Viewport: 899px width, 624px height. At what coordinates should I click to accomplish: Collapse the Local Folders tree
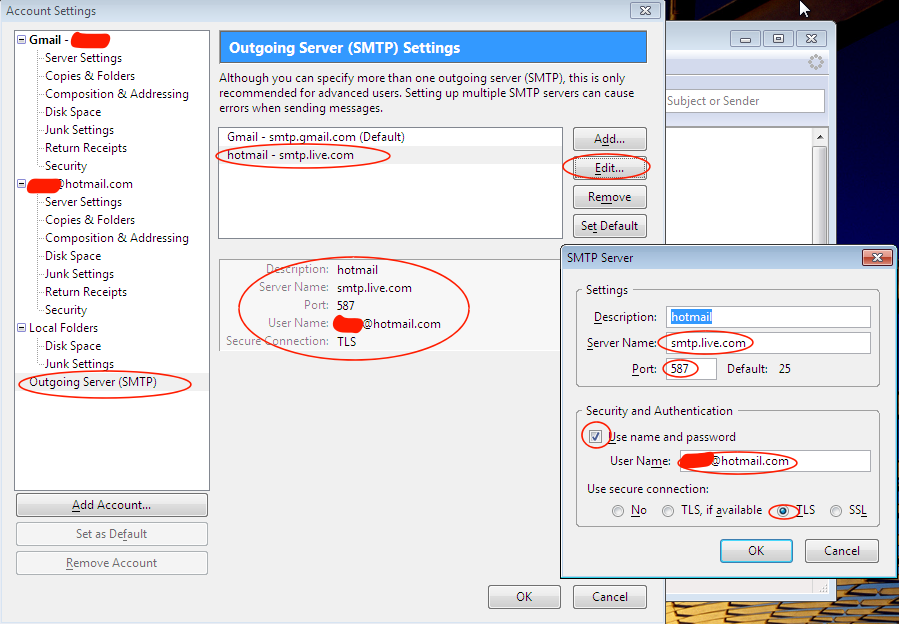point(22,328)
